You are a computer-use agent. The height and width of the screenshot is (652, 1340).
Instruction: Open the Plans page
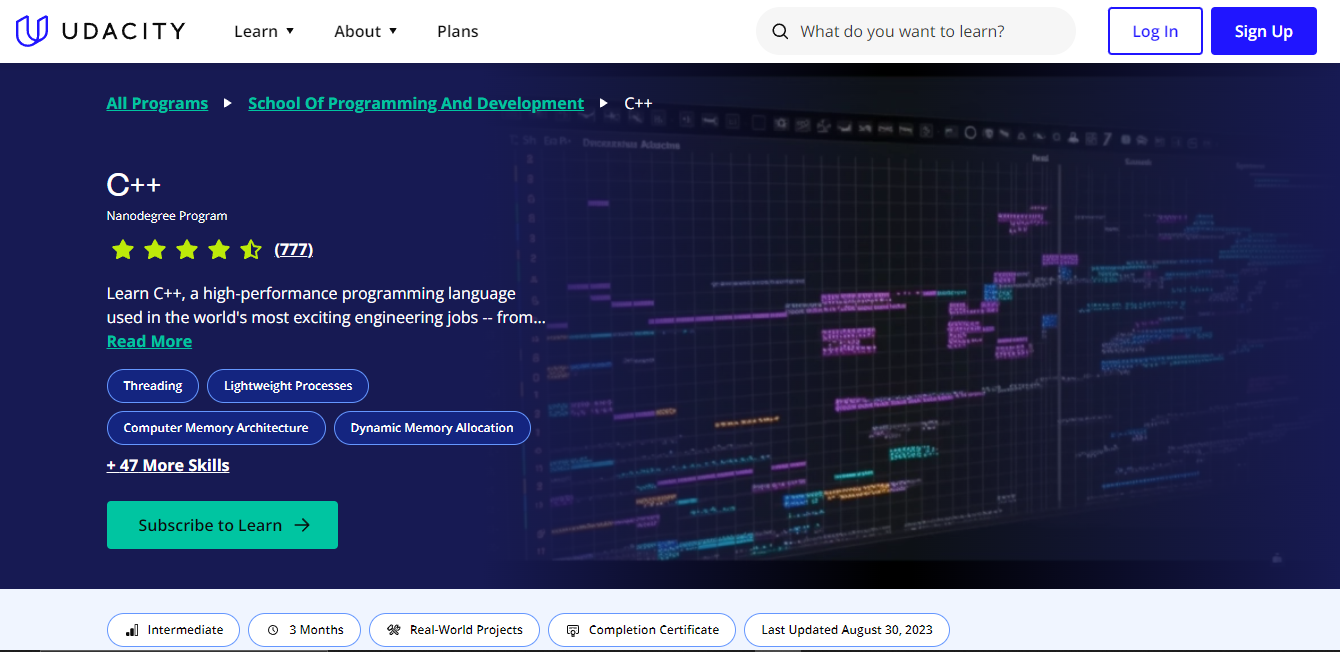(x=458, y=31)
